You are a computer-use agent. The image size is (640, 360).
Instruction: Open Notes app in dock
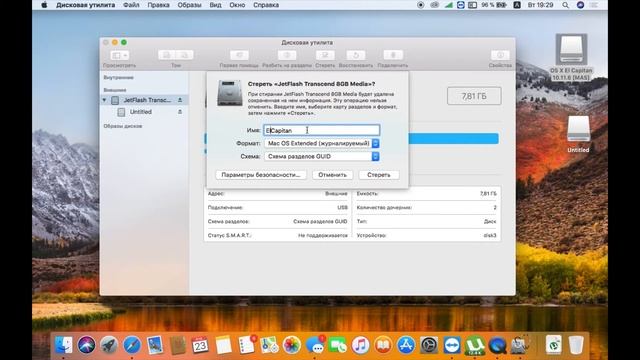point(223,345)
